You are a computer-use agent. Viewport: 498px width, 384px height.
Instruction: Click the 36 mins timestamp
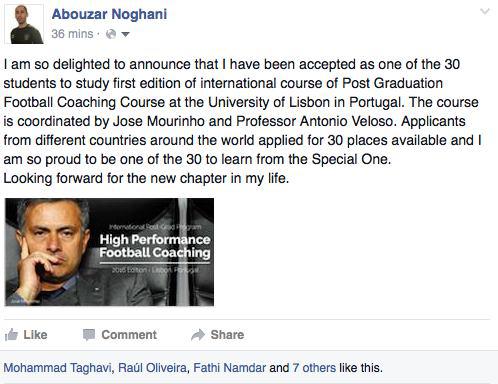coord(72,34)
